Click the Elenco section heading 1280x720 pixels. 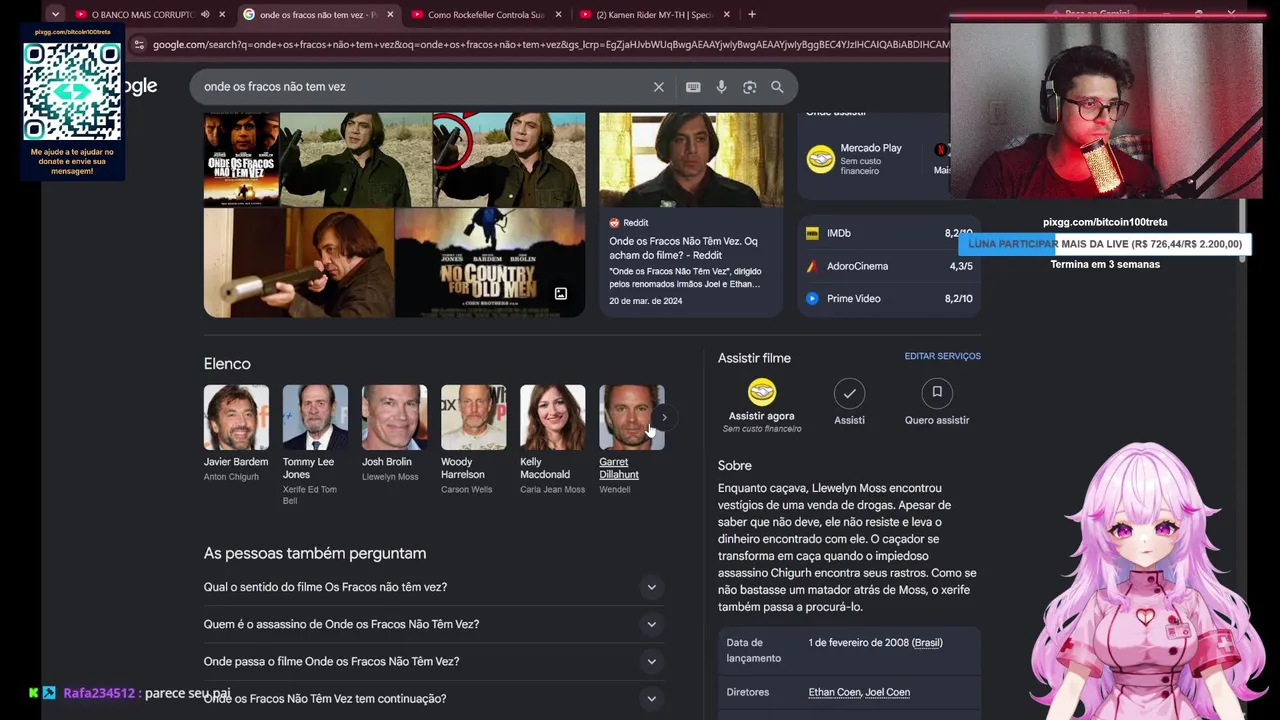pos(227,364)
